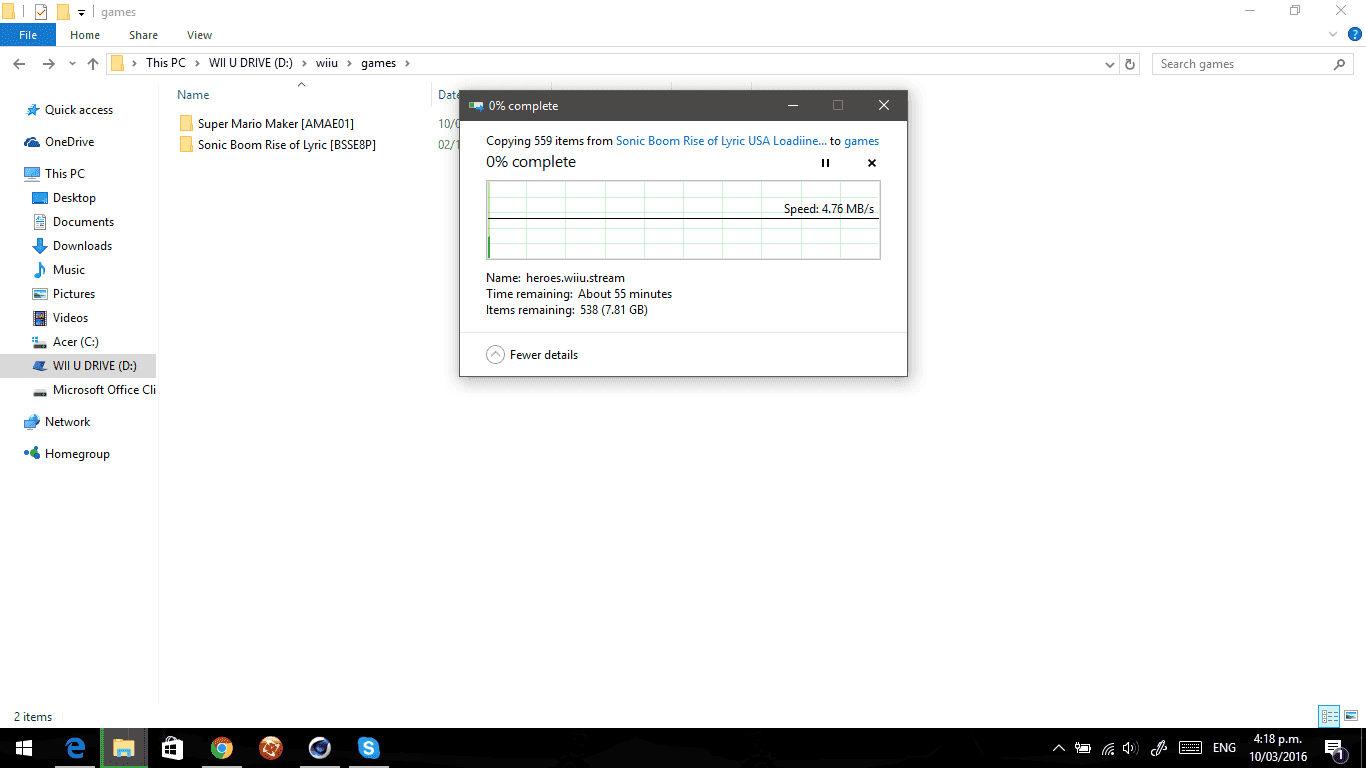Click WII U DRIVE (D:) breadcrumb

[250, 63]
